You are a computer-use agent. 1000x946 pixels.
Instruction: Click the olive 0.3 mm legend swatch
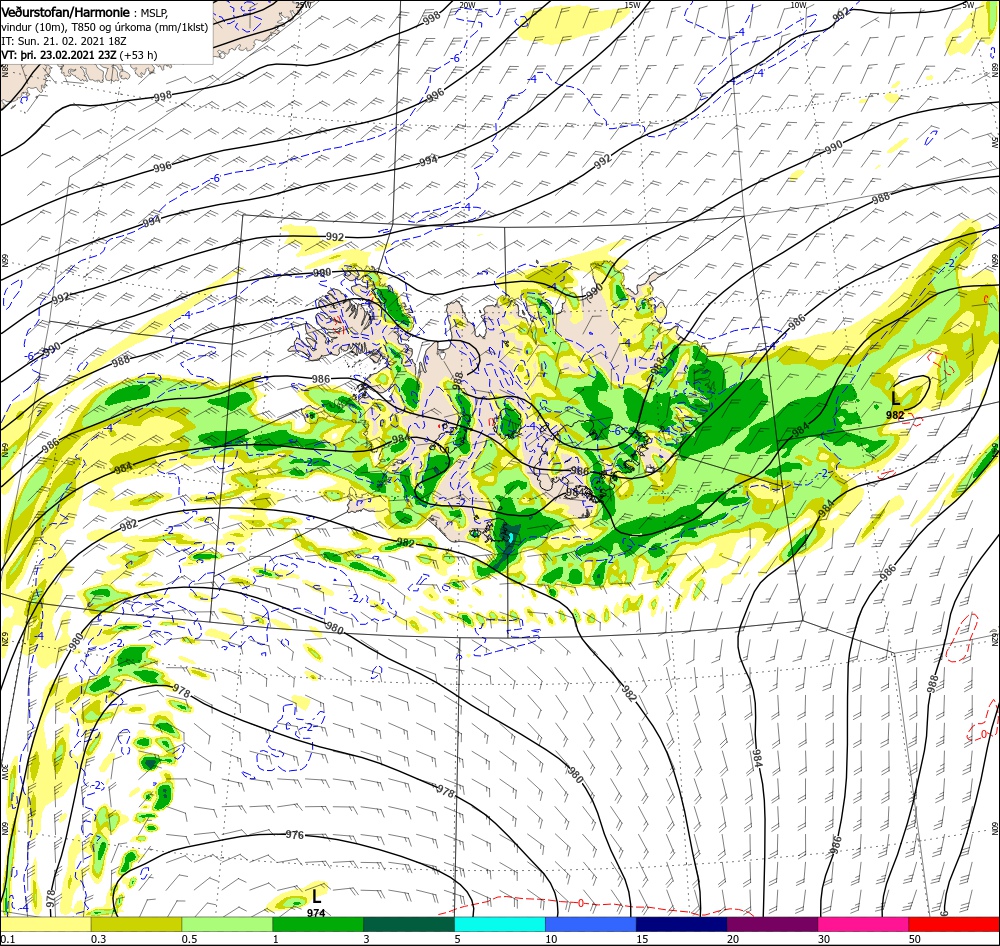(136, 924)
